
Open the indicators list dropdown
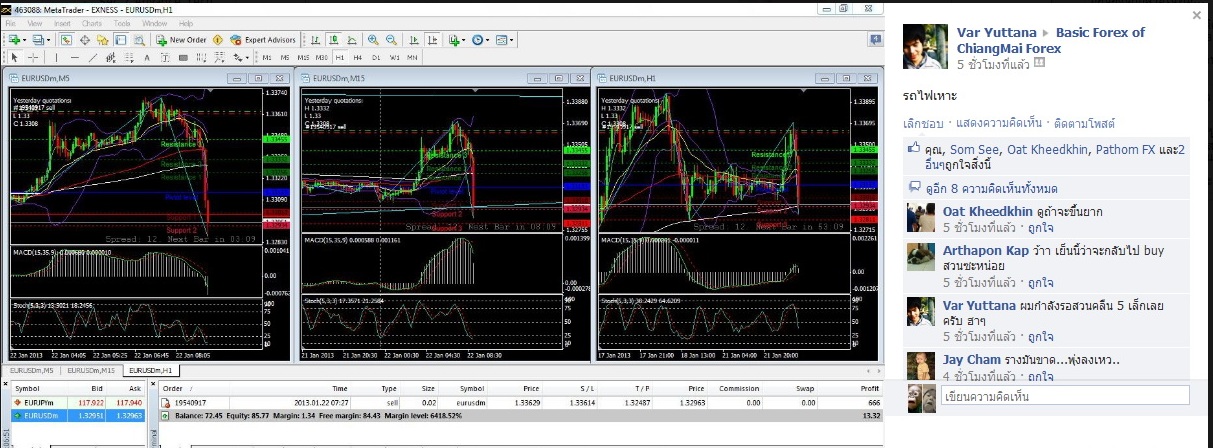(456, 40)
